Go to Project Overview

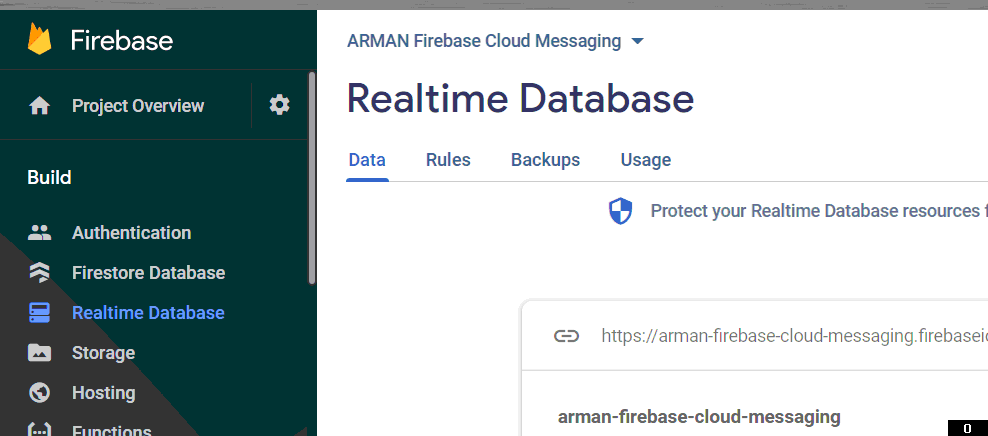point(138,106)
